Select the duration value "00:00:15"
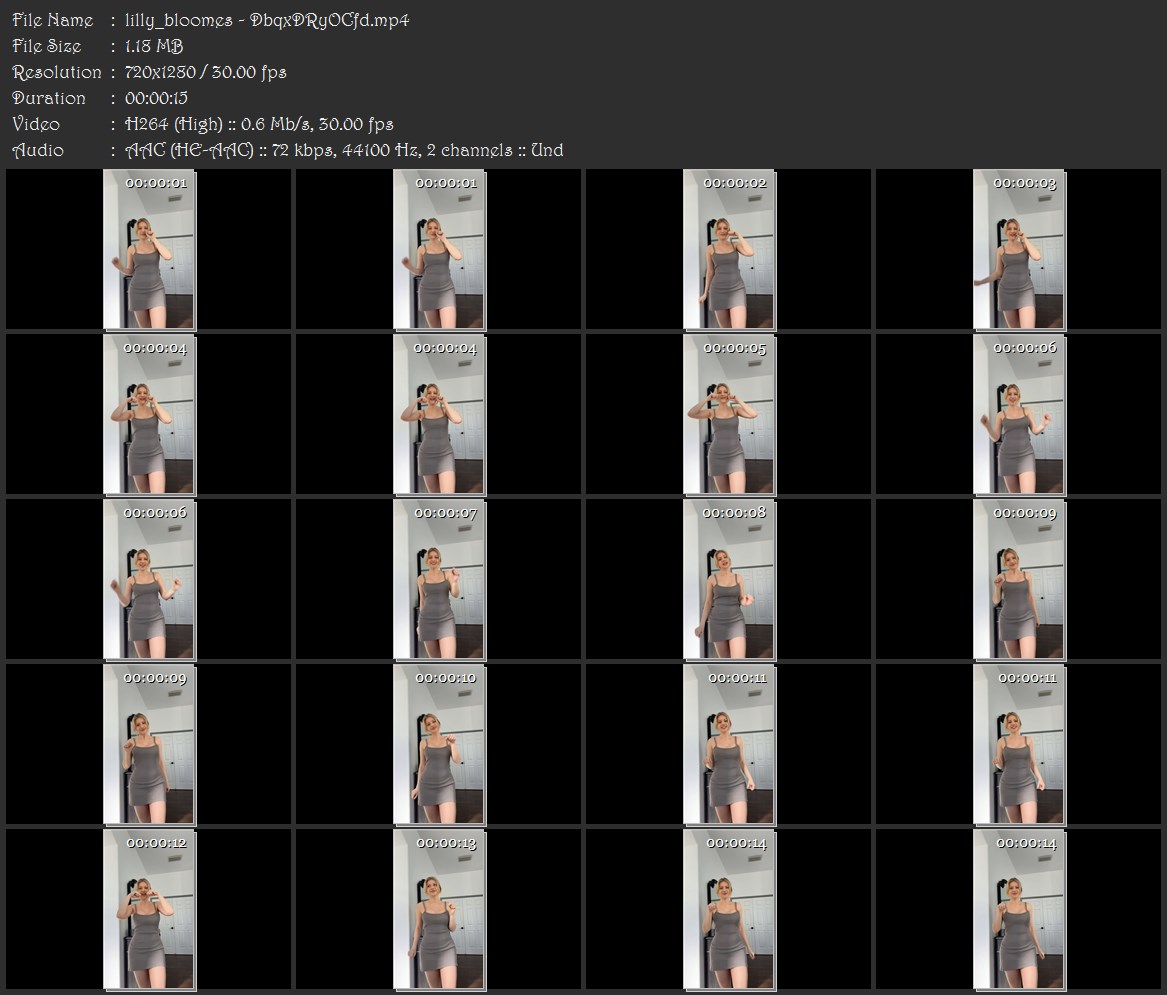This screenshot has height=995, width=1167. click(x=156, y=98)
